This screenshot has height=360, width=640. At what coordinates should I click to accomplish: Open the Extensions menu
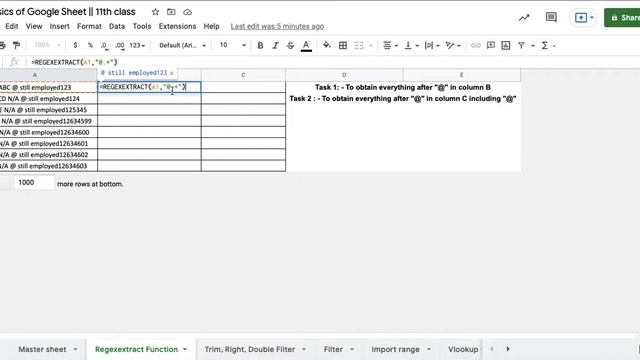(x=177, y=26)
